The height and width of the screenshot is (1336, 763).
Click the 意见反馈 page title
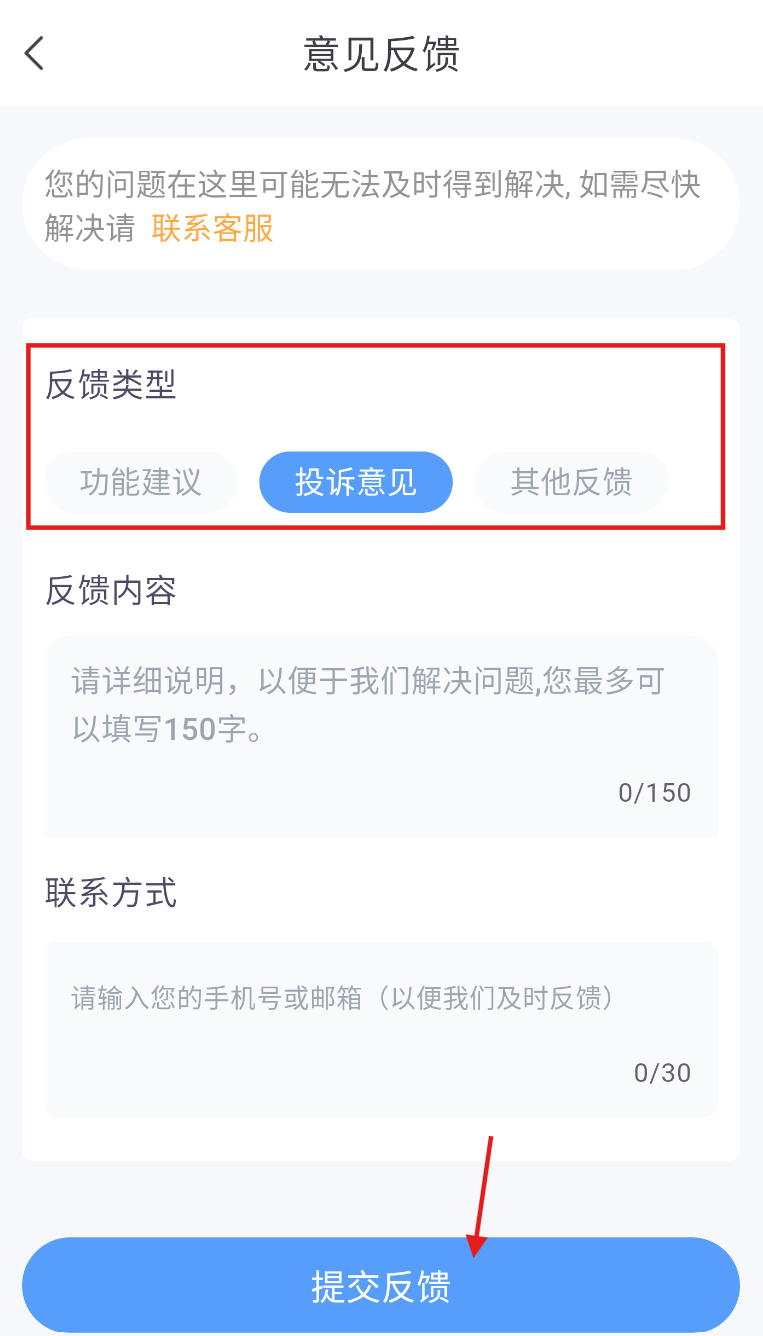click(x=381, y=54)
